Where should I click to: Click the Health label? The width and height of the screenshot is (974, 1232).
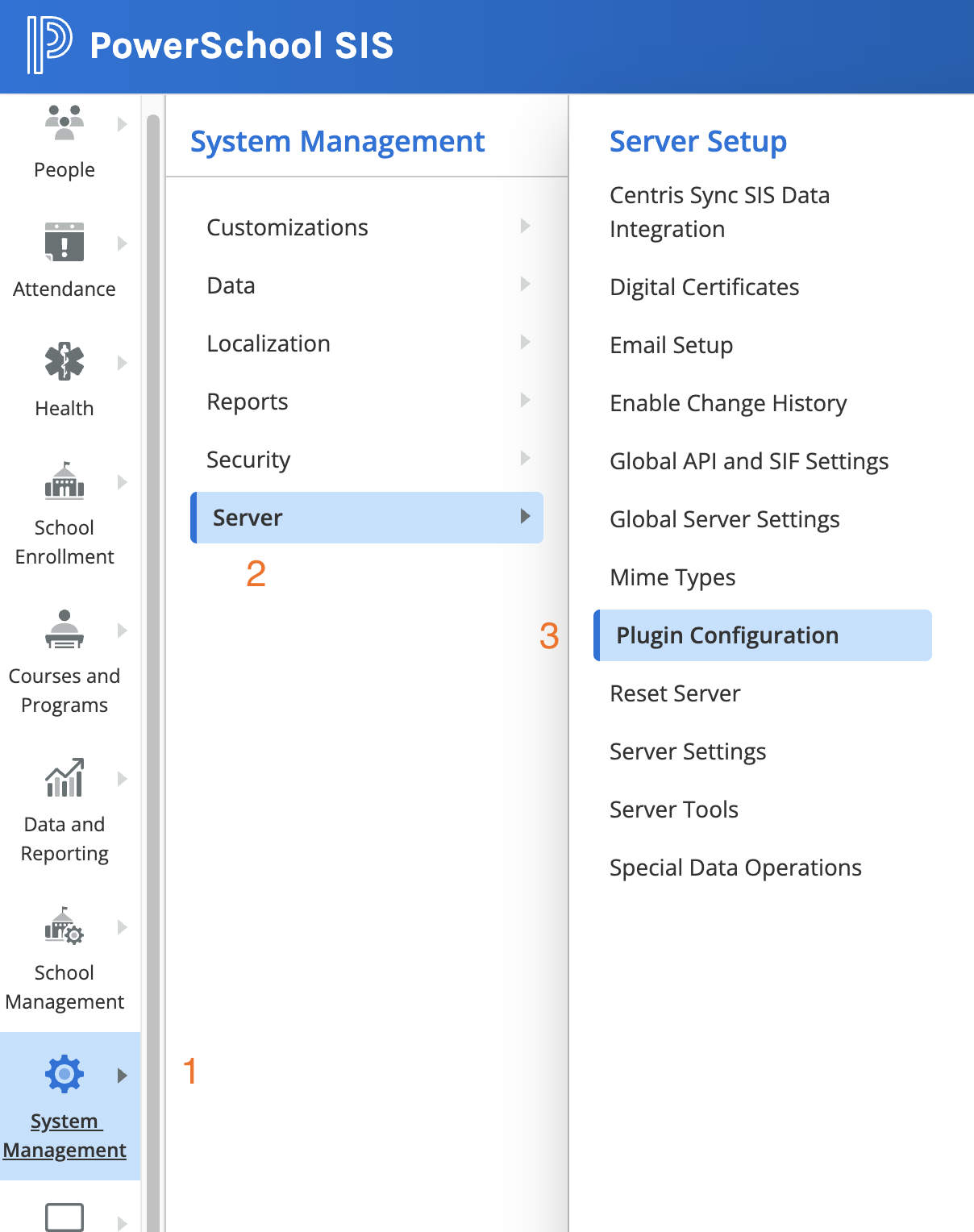pos(65,408)
